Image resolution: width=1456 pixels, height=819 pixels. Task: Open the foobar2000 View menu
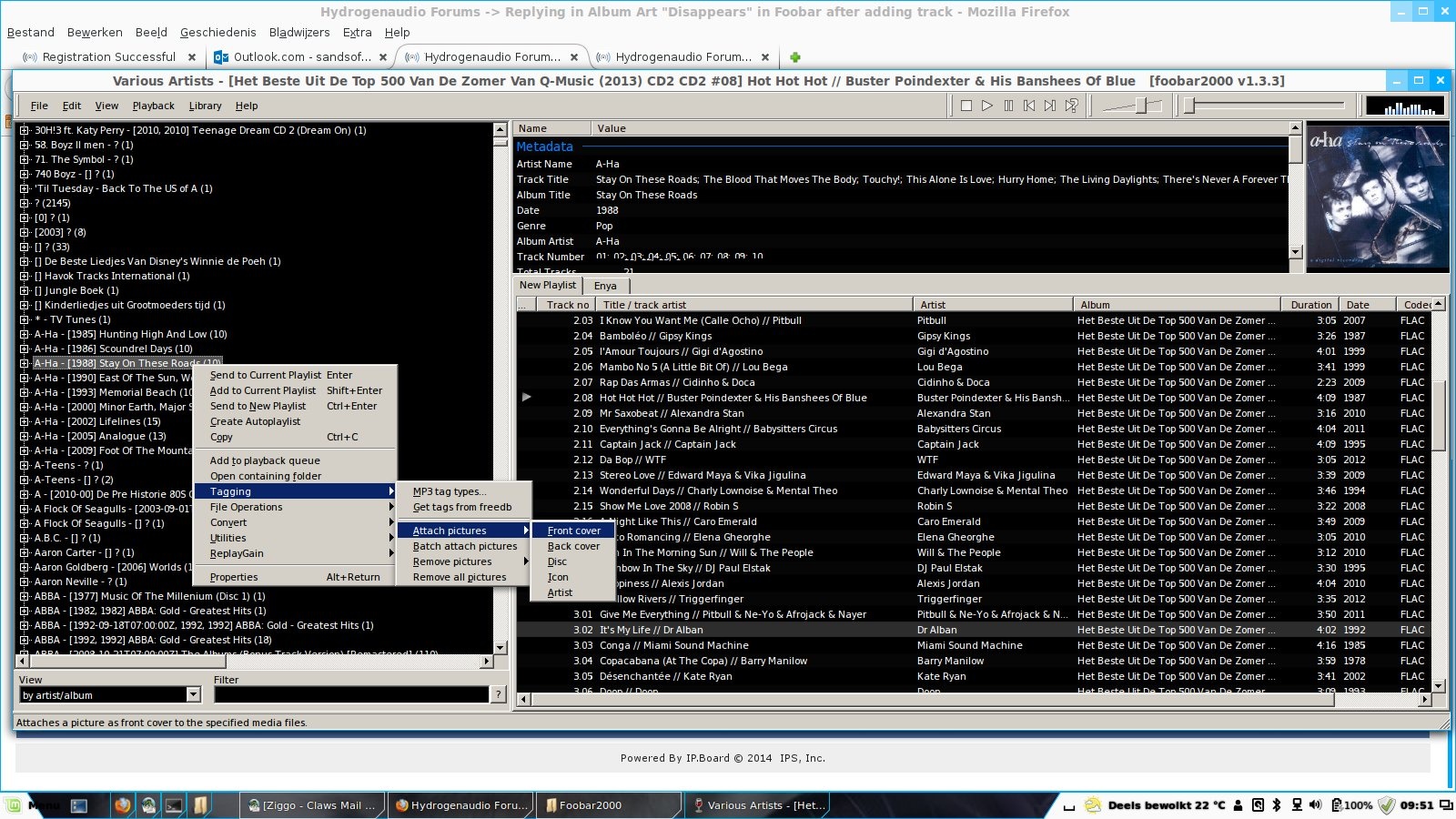tap(106, 106)
